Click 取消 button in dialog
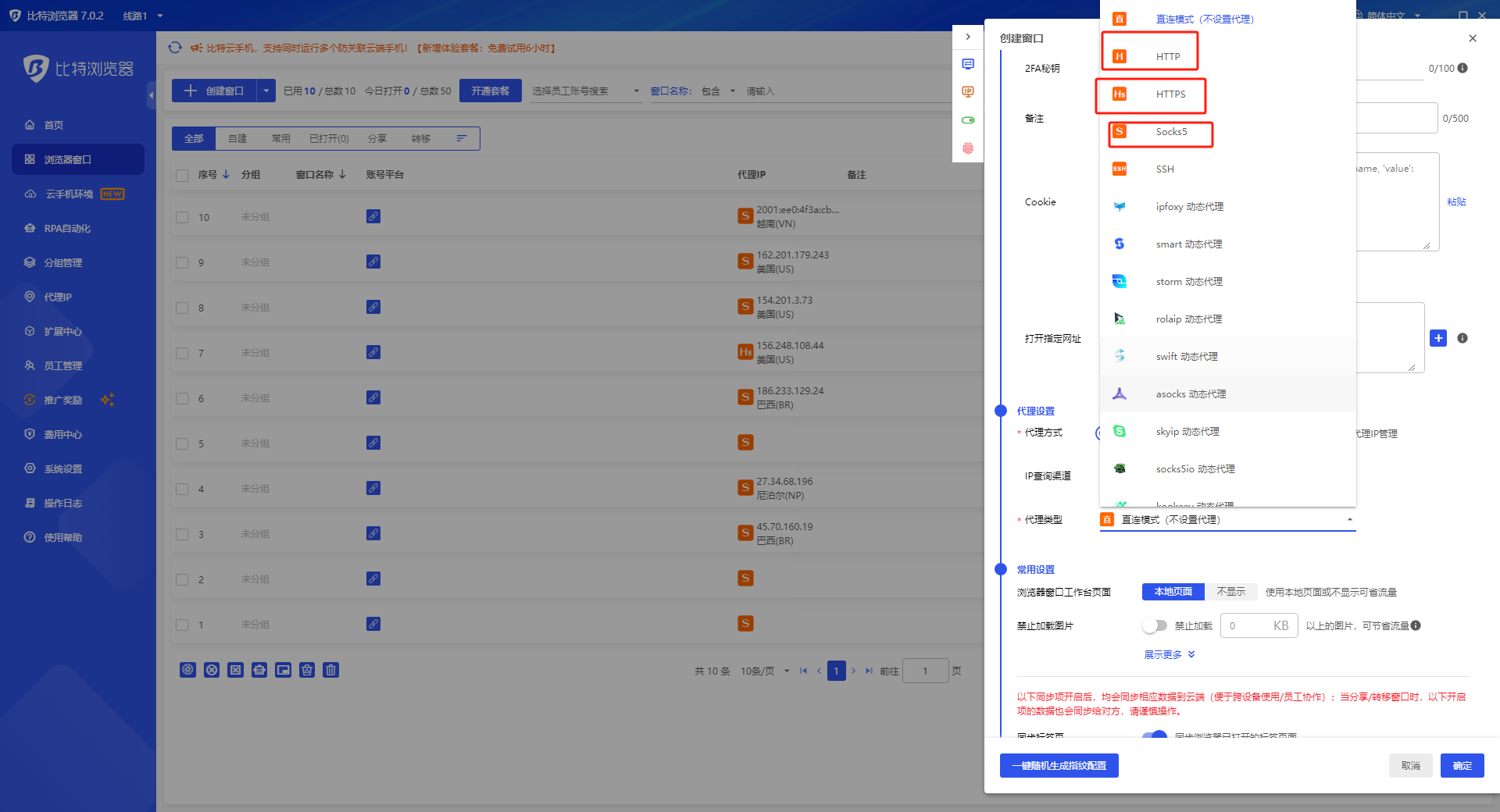 tap(1410, 765)
